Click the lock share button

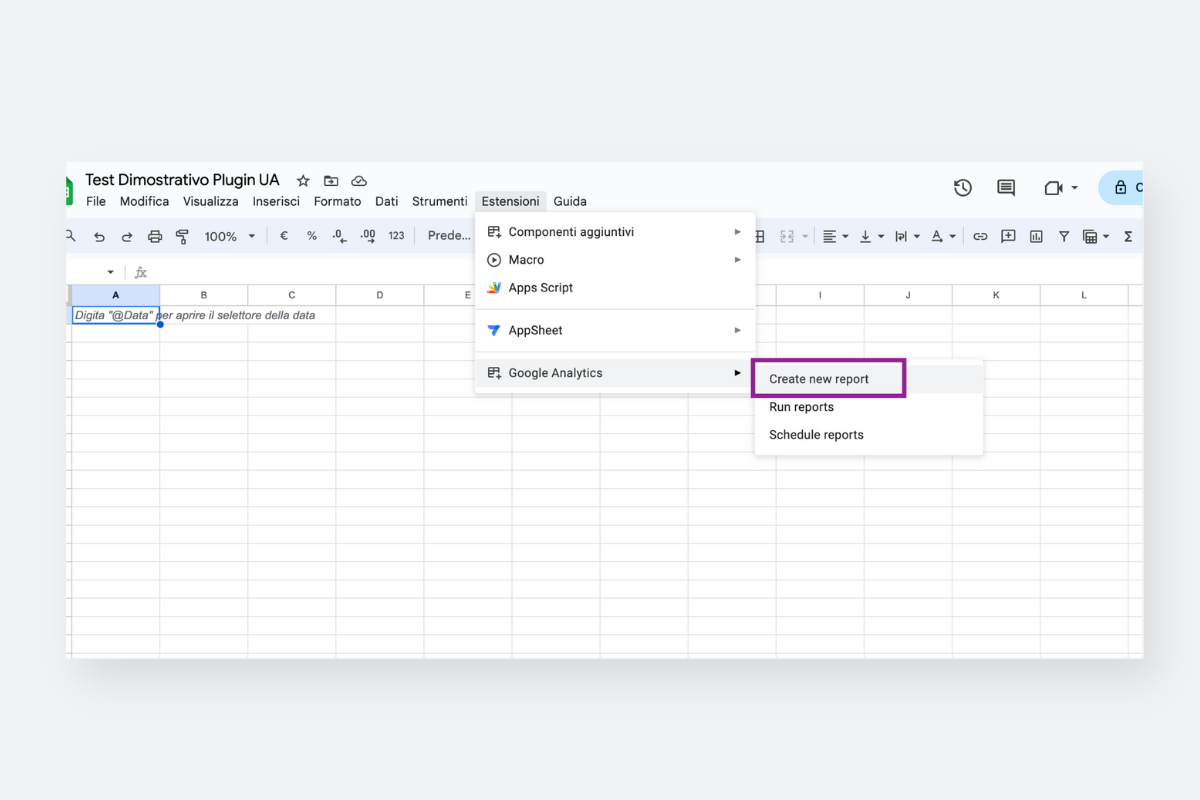[x=1122, y=188]
